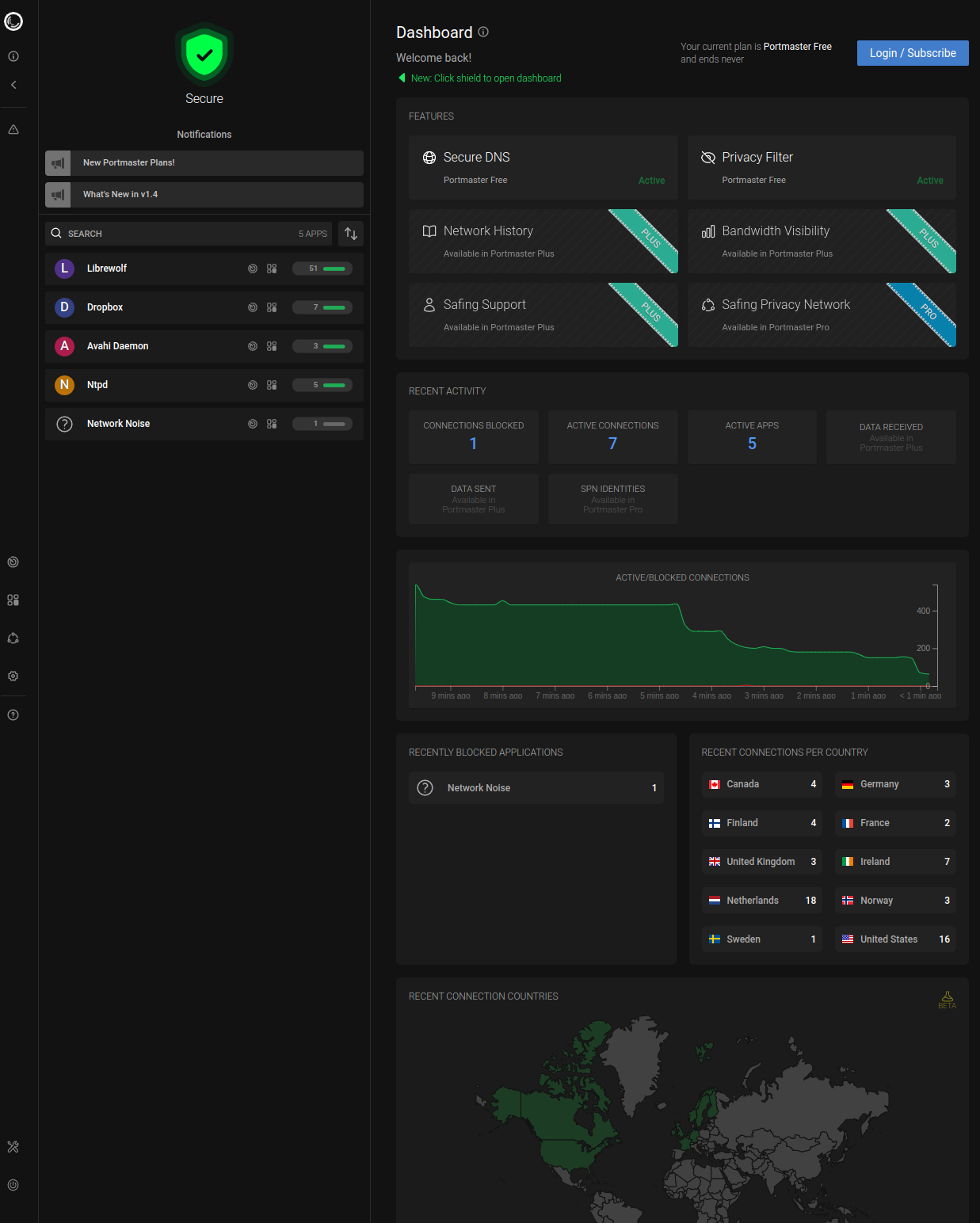
Task: Click the Login / Subscribe button
Action: coord(913,53)
